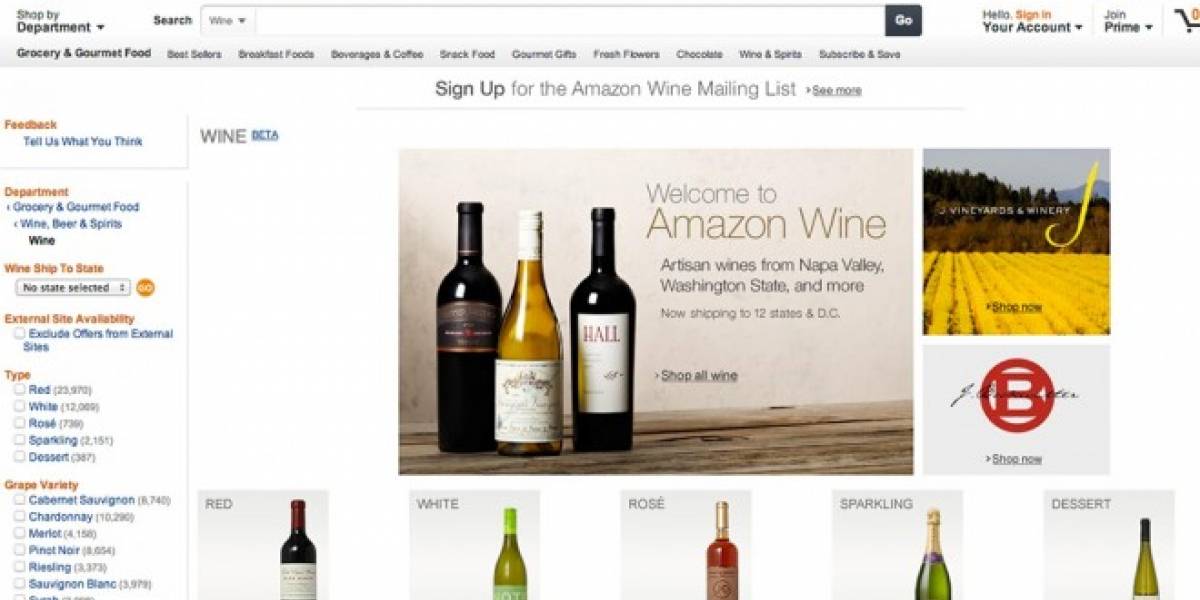Viewport: 1200px width, 600px height.
Task: Expand the Wine search category dropdown
Action: coord(228,20)
